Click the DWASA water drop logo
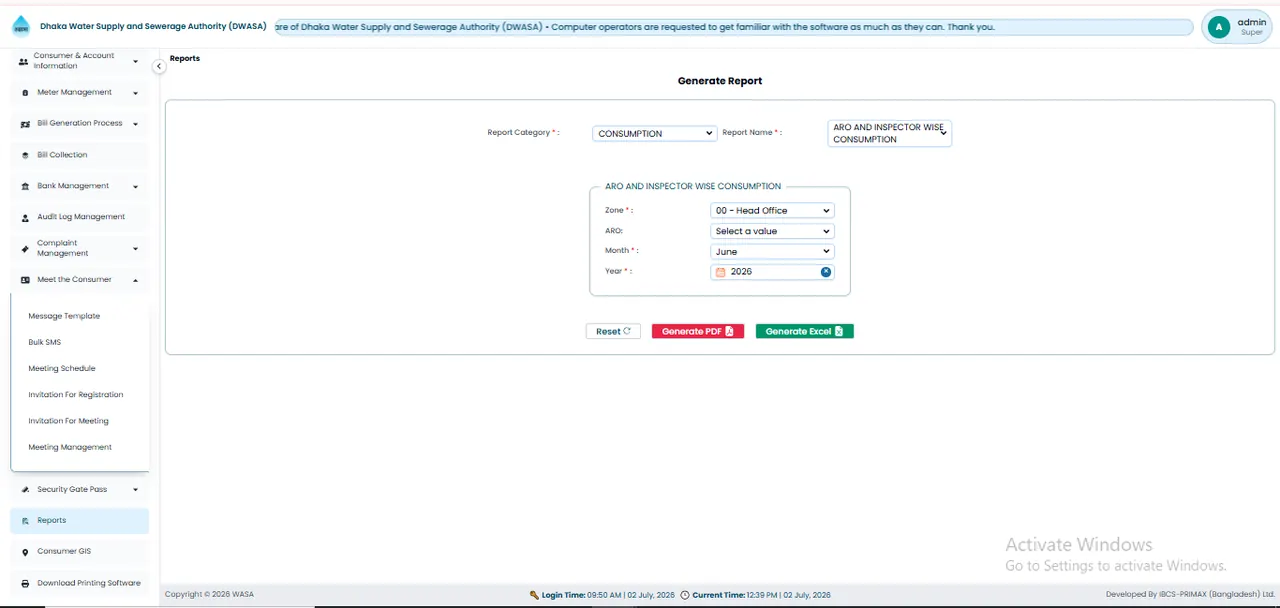Viewport: 1280px width, 608px height. coord(21,27)
